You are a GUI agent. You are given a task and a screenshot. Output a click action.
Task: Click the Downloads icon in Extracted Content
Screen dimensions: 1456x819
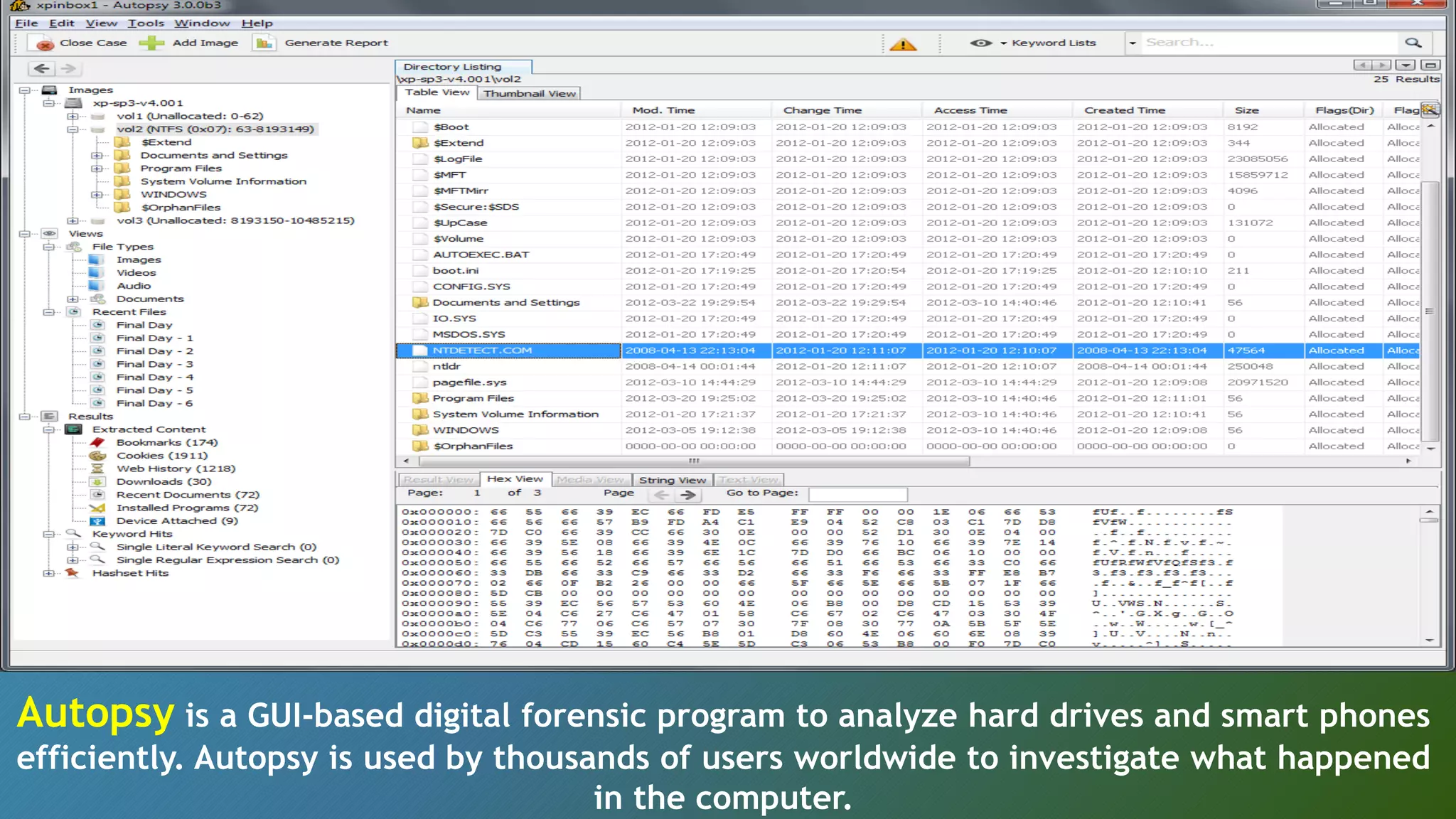[97, 481]
